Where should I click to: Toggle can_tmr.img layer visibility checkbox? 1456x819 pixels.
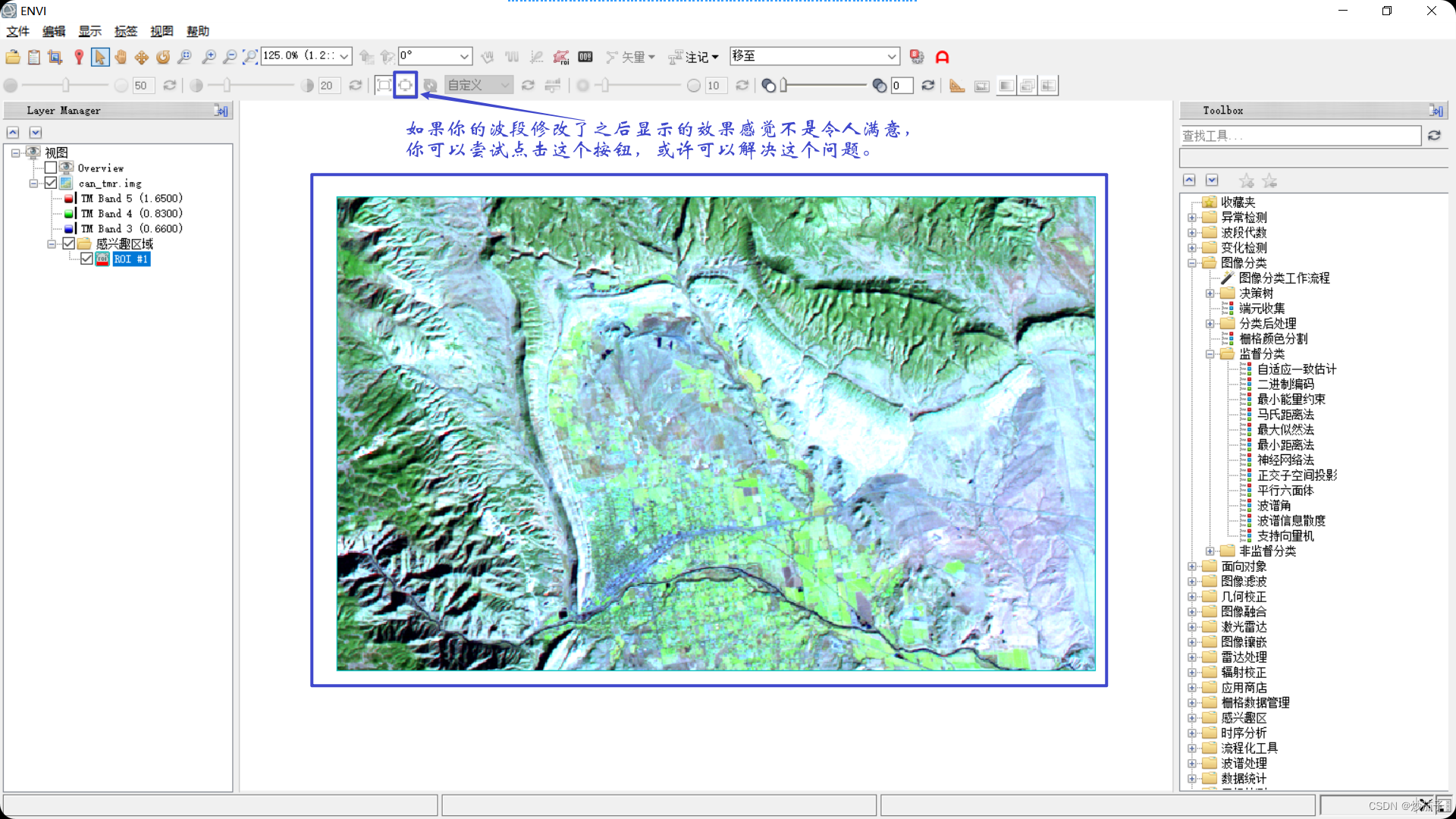coord(51,183)
